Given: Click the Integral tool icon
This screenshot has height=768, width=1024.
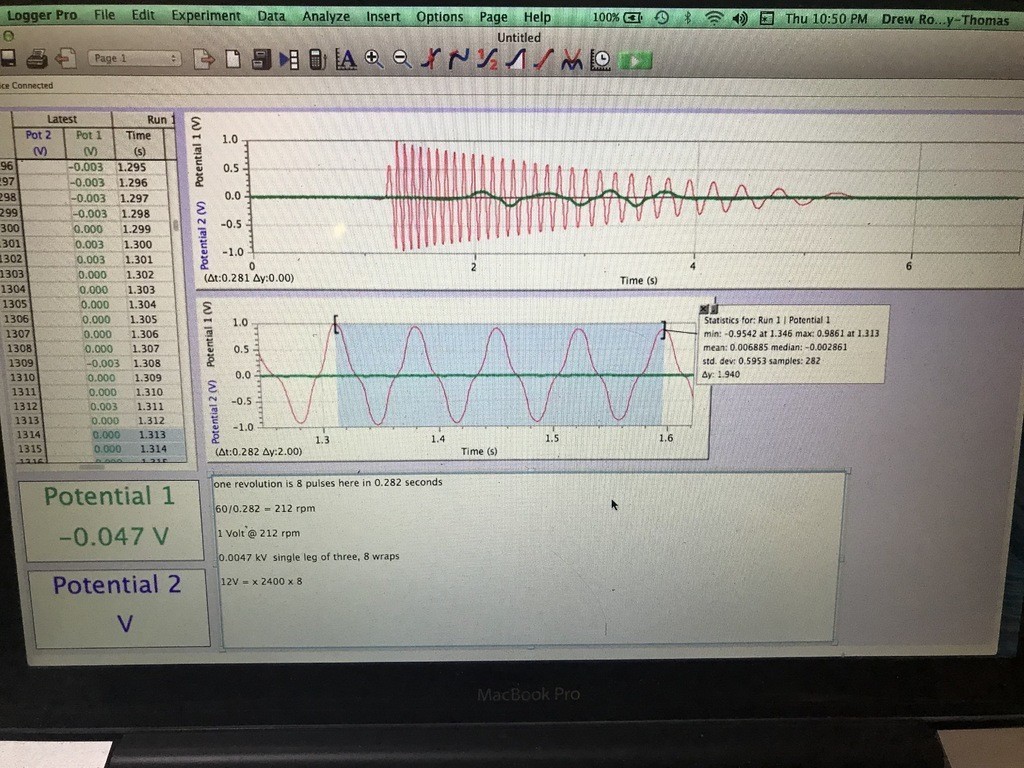Looking at the screenshot, I should point(516,60).
